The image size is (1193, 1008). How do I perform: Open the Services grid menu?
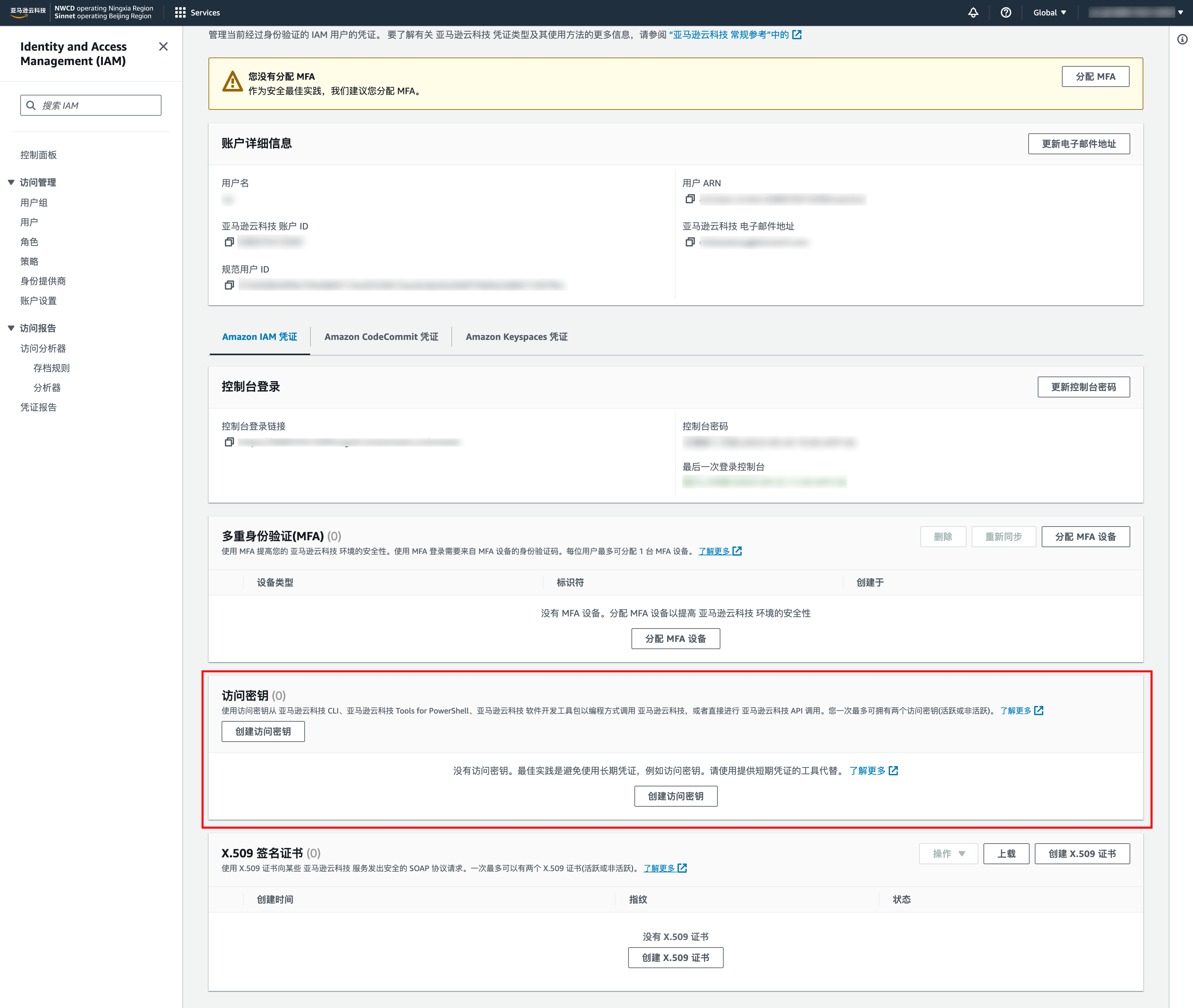pos(180,12)
